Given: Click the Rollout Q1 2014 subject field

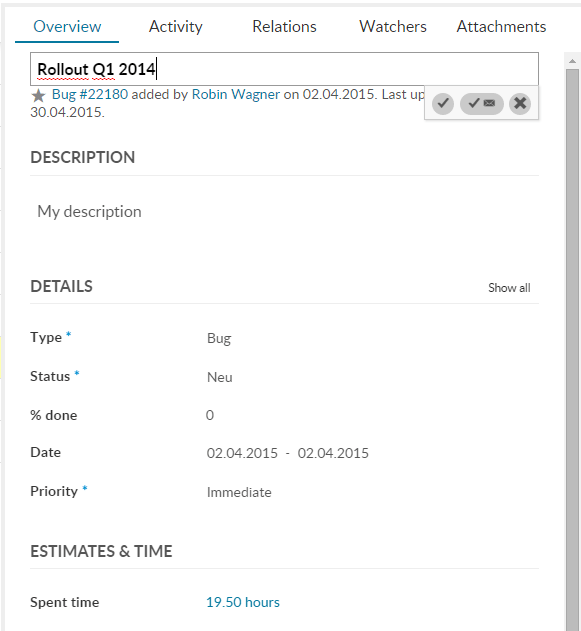Looking at the screenshot, I should pyautogui.click(x=284, y=69).
